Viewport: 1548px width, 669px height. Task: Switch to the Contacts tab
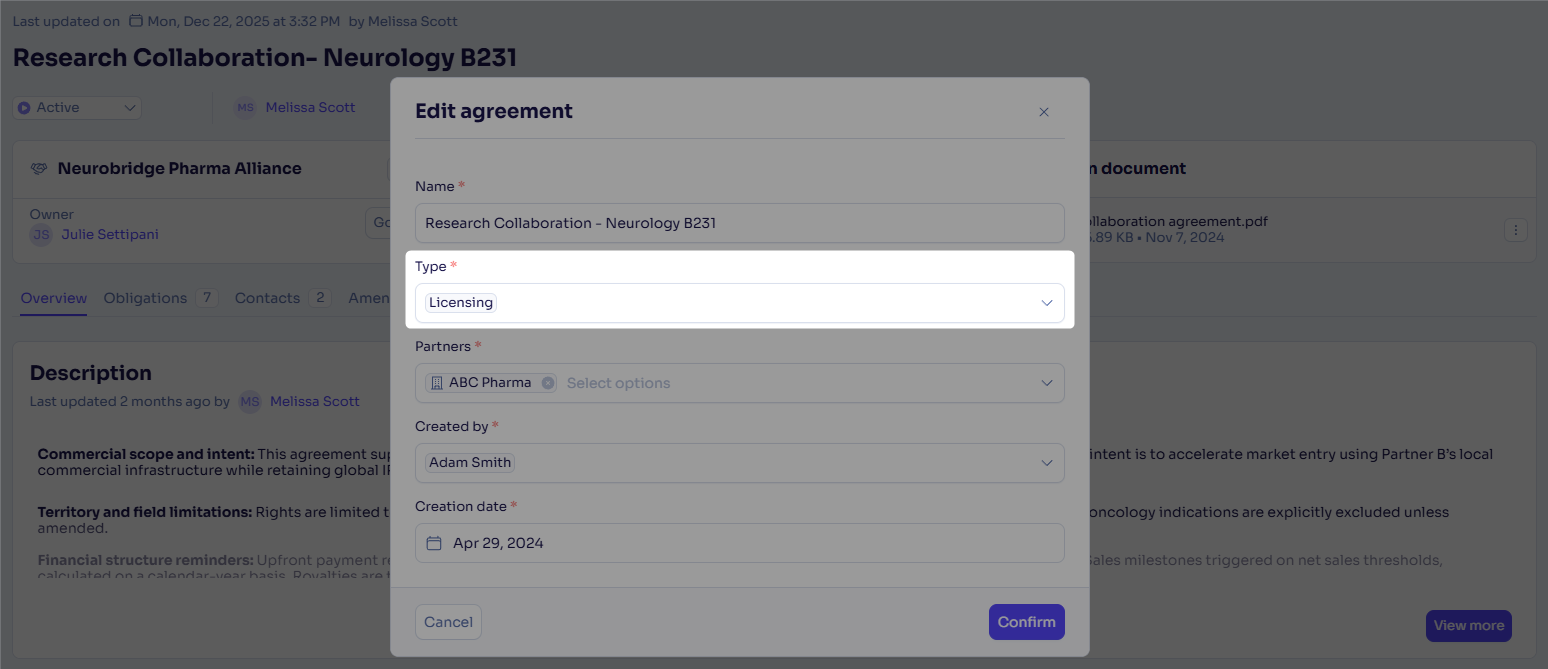[x=267, y=298]
